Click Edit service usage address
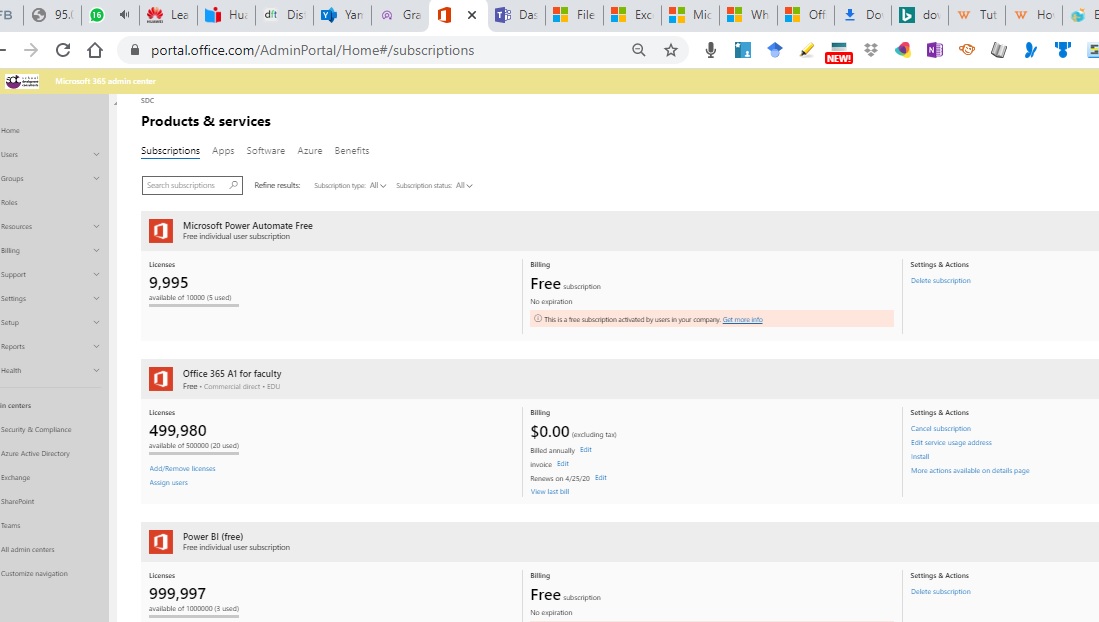The width and height of the screenshot is (1099, 622). tap(951, 442)
